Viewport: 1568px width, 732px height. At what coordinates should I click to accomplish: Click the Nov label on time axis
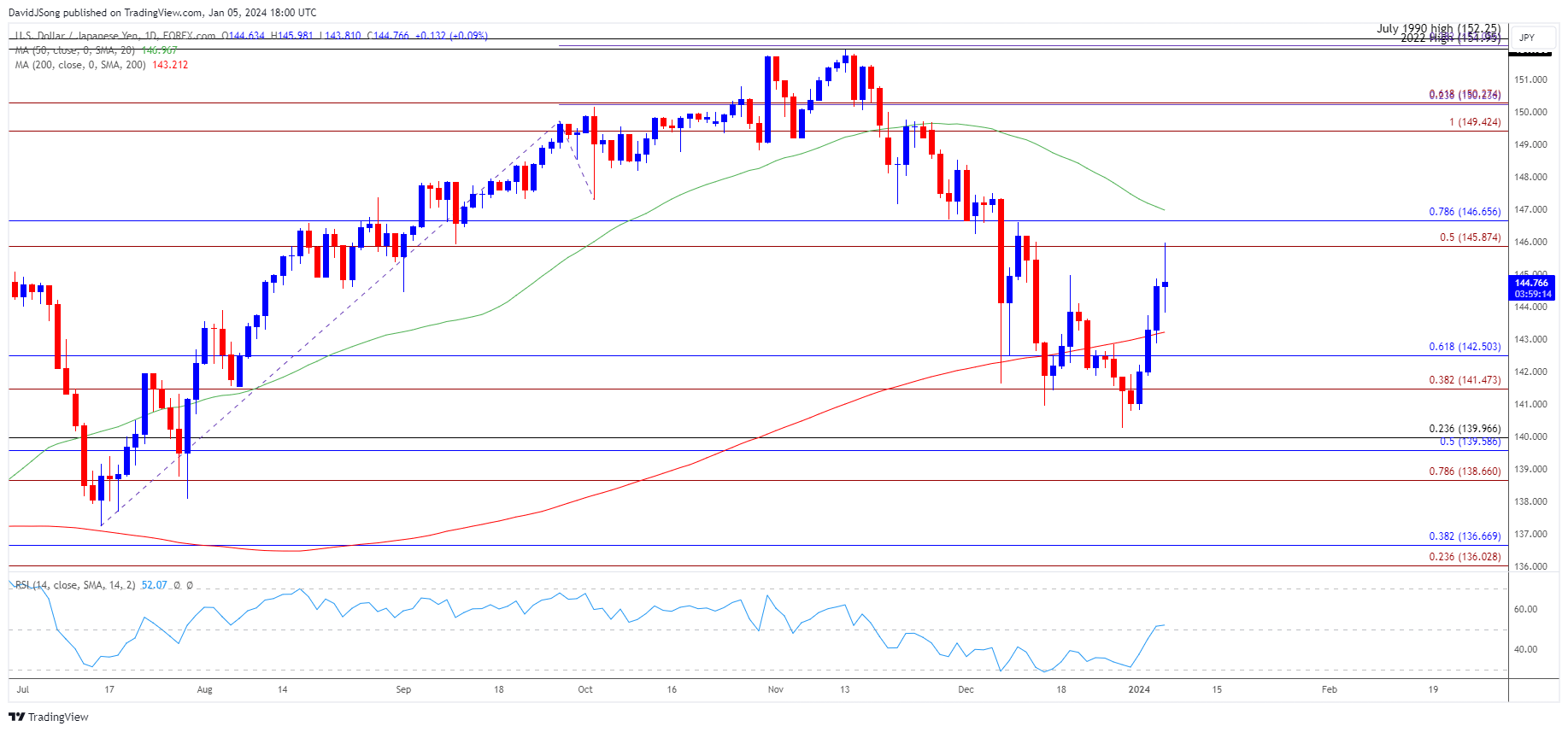click(x=775, y=689)
